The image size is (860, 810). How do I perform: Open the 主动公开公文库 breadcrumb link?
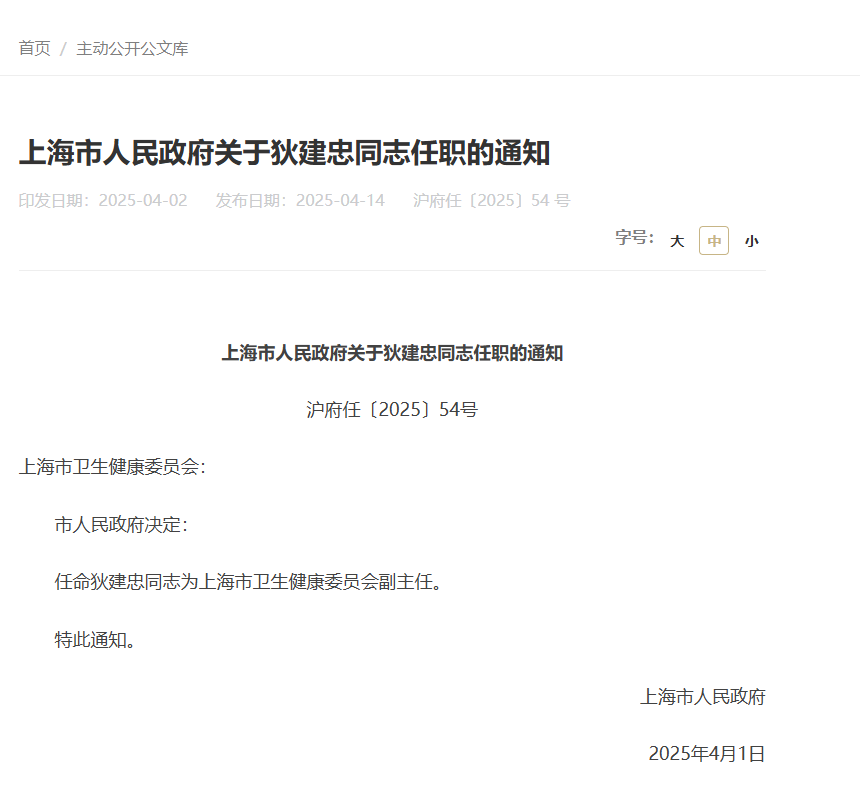point(132,48)
